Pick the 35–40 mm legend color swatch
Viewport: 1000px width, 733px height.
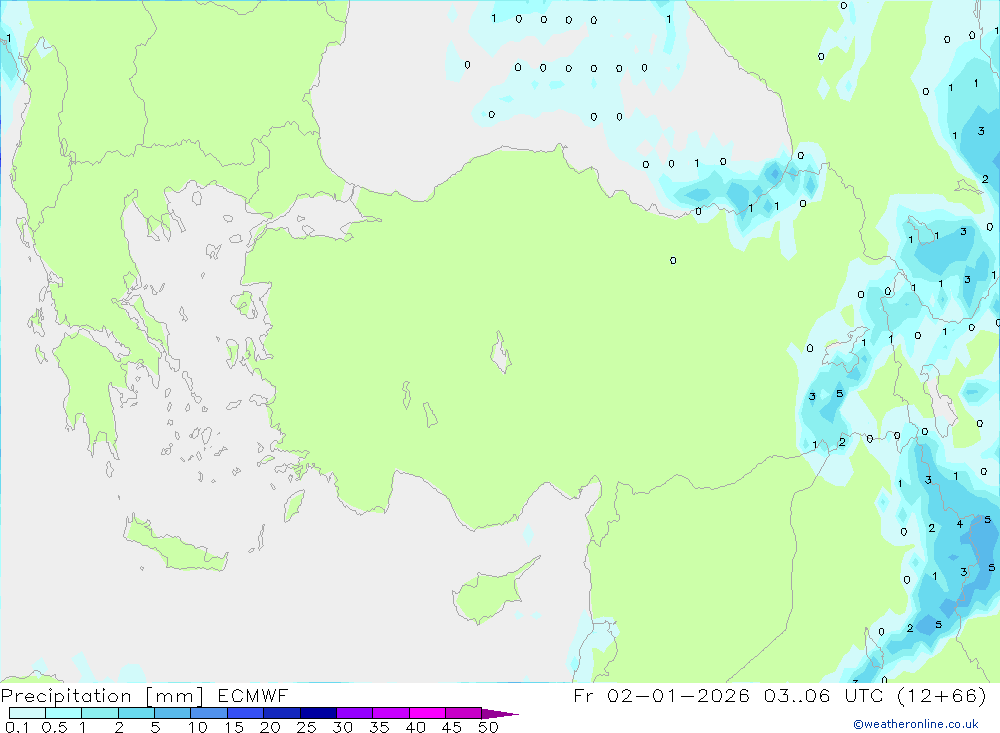point(391,713)
